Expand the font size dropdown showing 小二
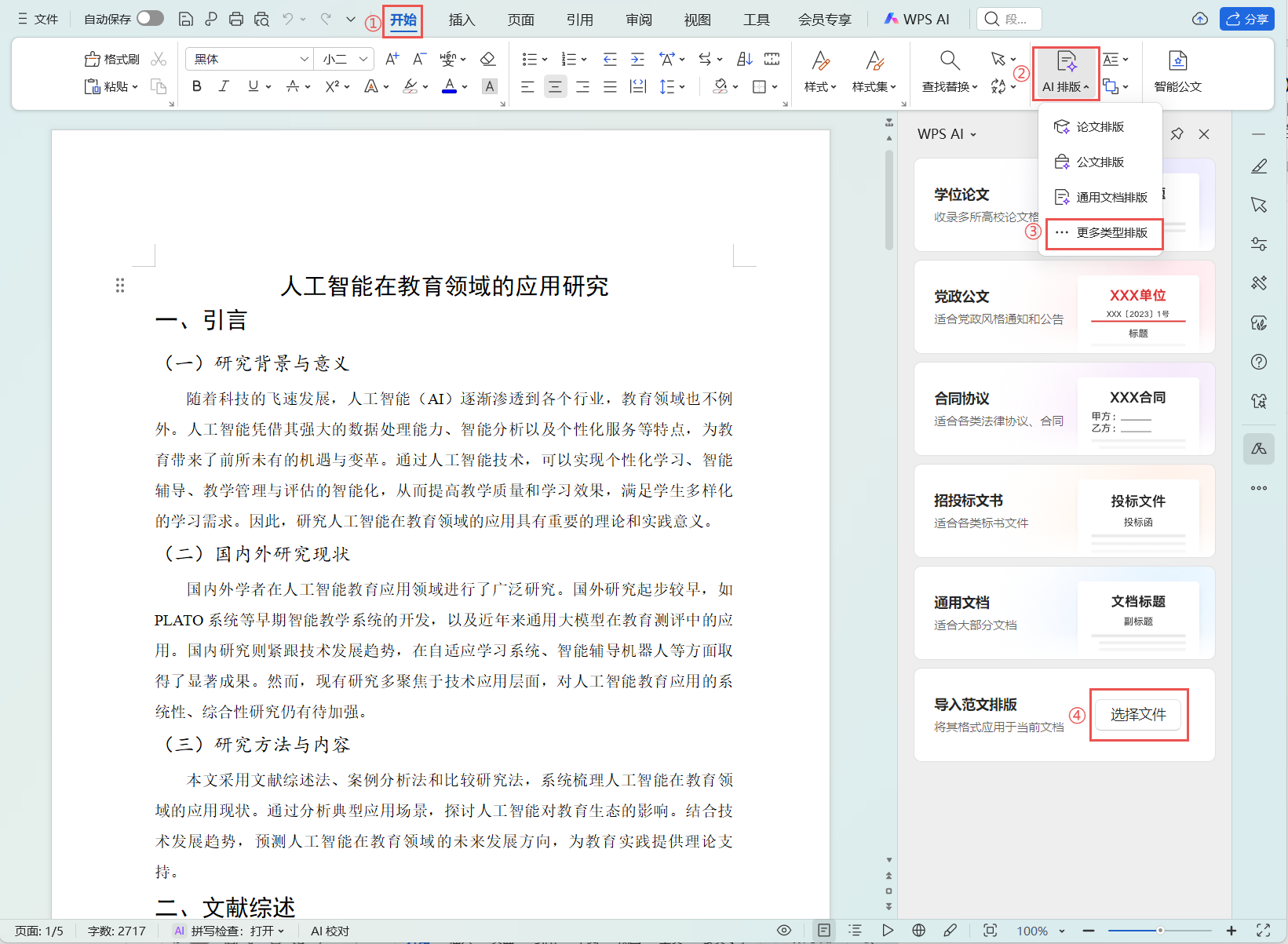The height and width of the screenshot is (944, 1288). 363,59
